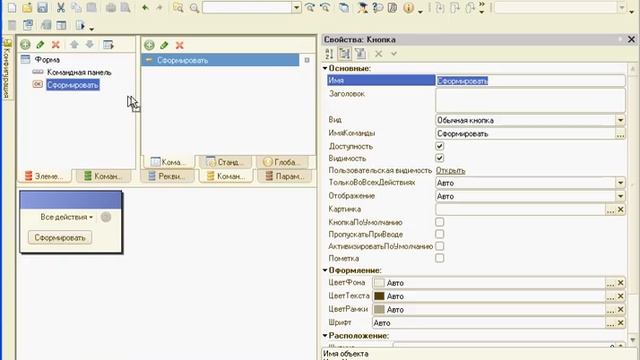Click the Заголовок text field
The height and width of the screenshot is (360, 640).
click(x=530, y=100)
